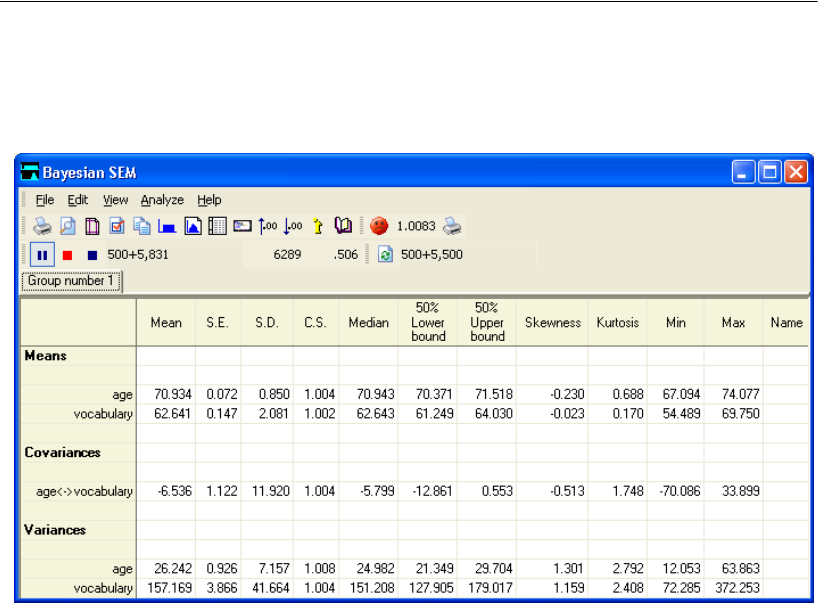This screenshot has width=818, height=603.
Task: Click the dark blue square button
Action: 92,255
